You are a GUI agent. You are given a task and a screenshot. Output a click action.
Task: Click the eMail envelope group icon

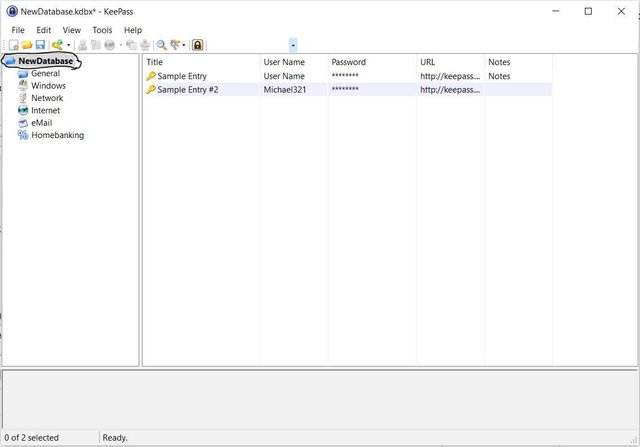click(x=23, y=123)
